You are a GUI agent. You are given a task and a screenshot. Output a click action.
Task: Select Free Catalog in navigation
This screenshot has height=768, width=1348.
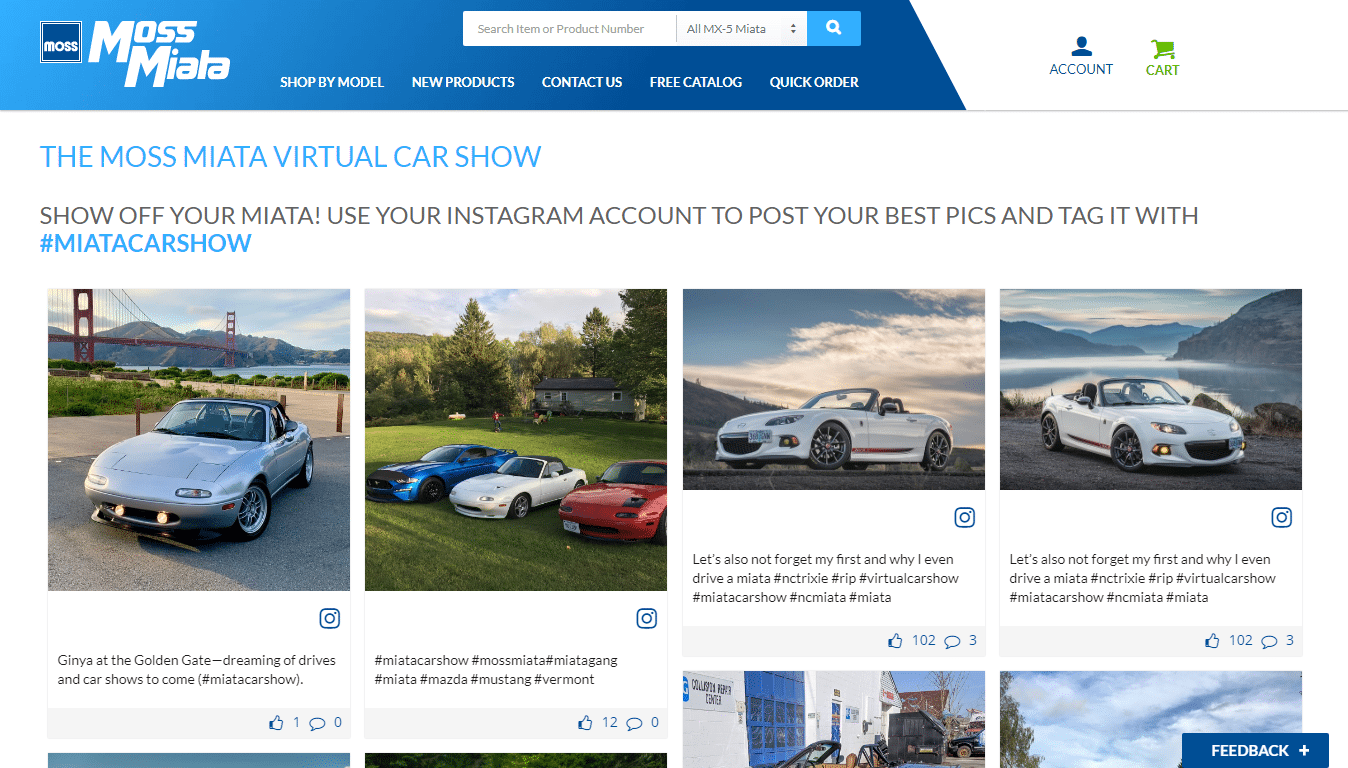point(696,82)
